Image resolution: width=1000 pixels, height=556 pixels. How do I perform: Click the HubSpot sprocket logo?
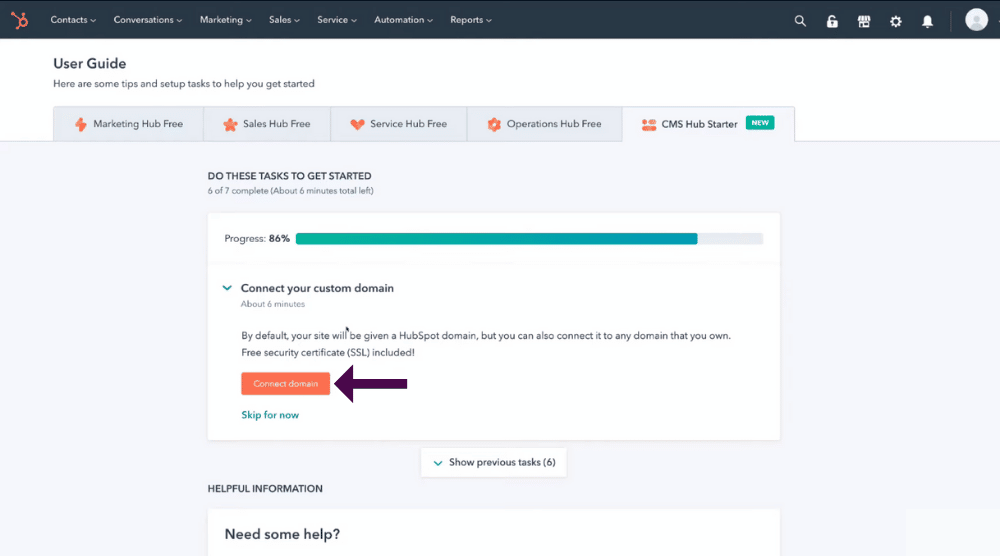point(20,20)
